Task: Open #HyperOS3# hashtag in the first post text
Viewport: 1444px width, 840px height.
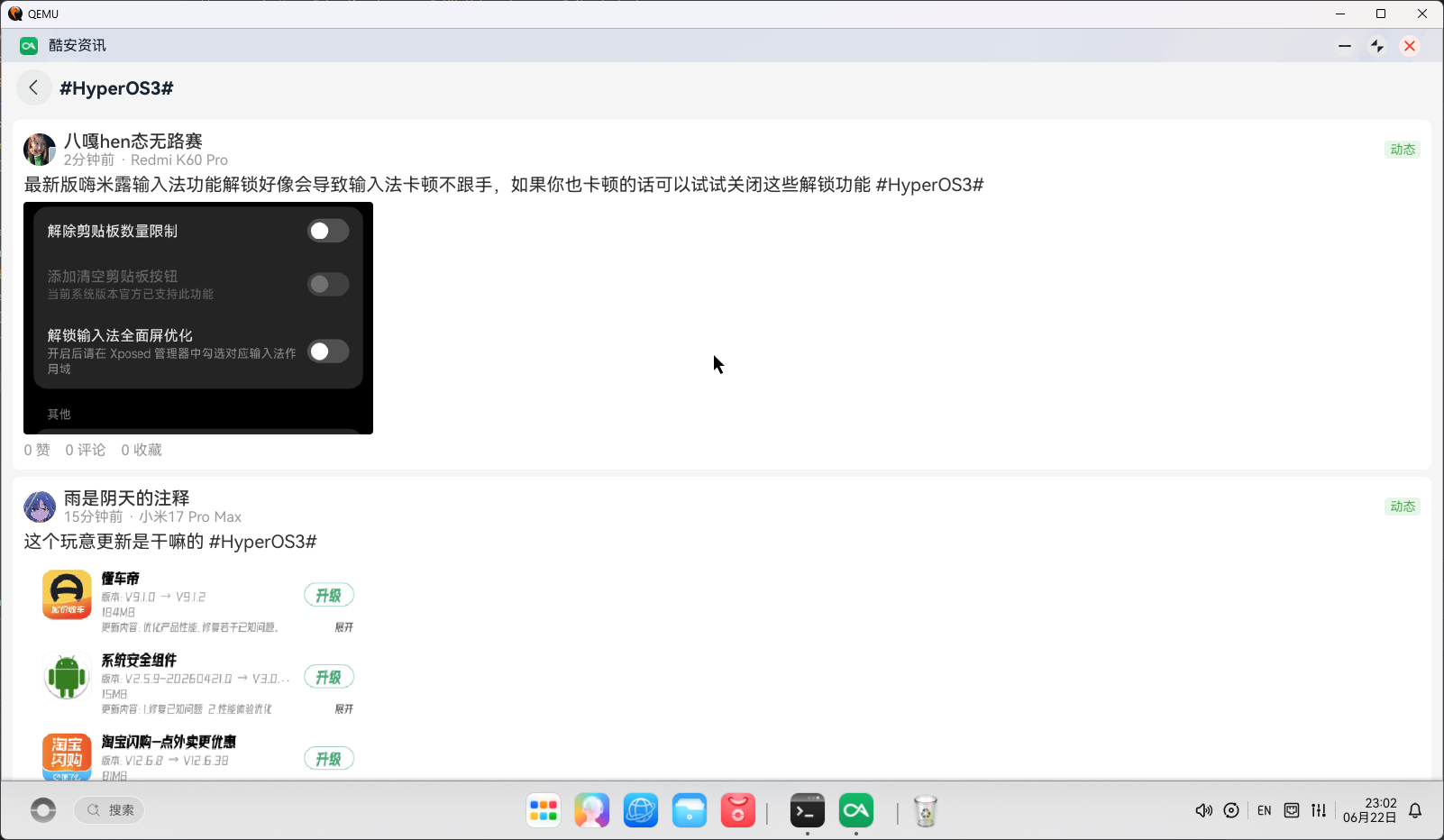Action: click(929, 185)
